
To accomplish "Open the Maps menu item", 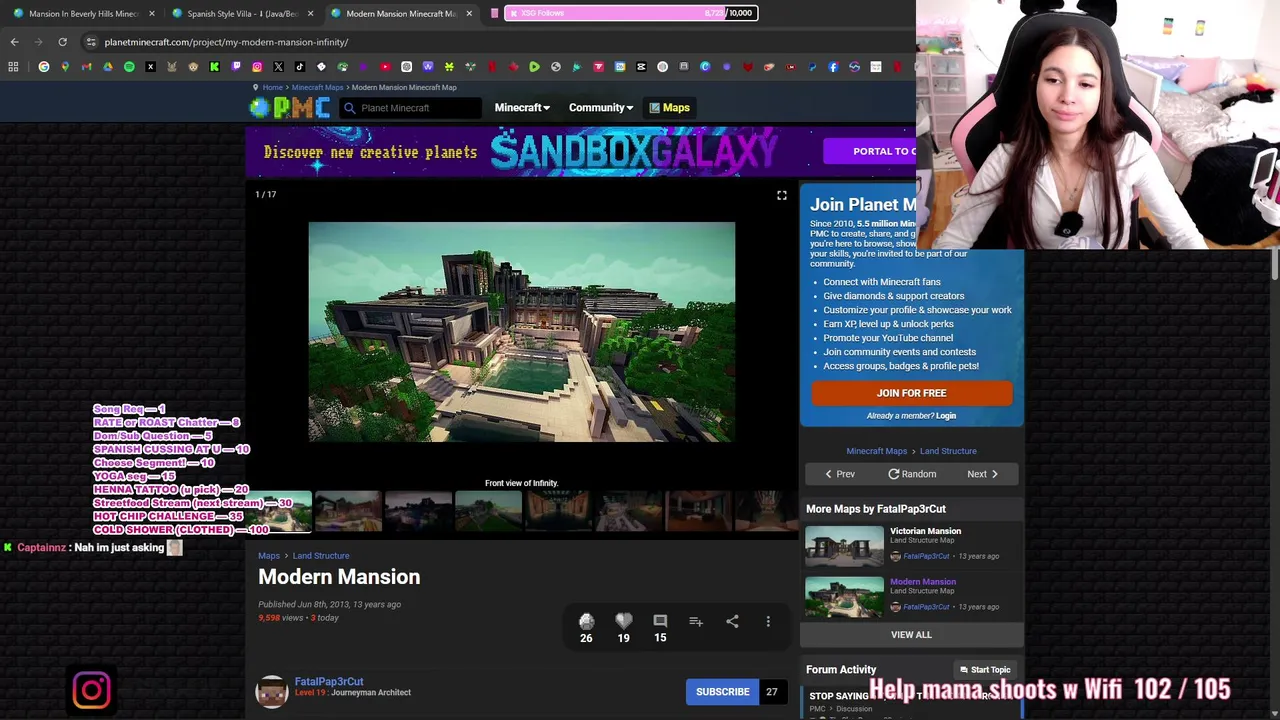I will click(x=669, y=108).
